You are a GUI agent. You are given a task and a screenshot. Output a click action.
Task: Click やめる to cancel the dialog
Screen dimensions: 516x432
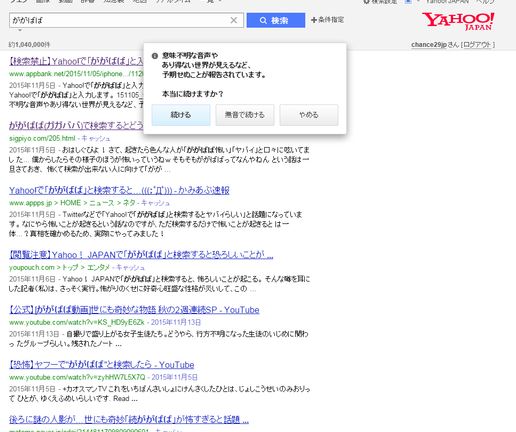[x=309, y=115]
